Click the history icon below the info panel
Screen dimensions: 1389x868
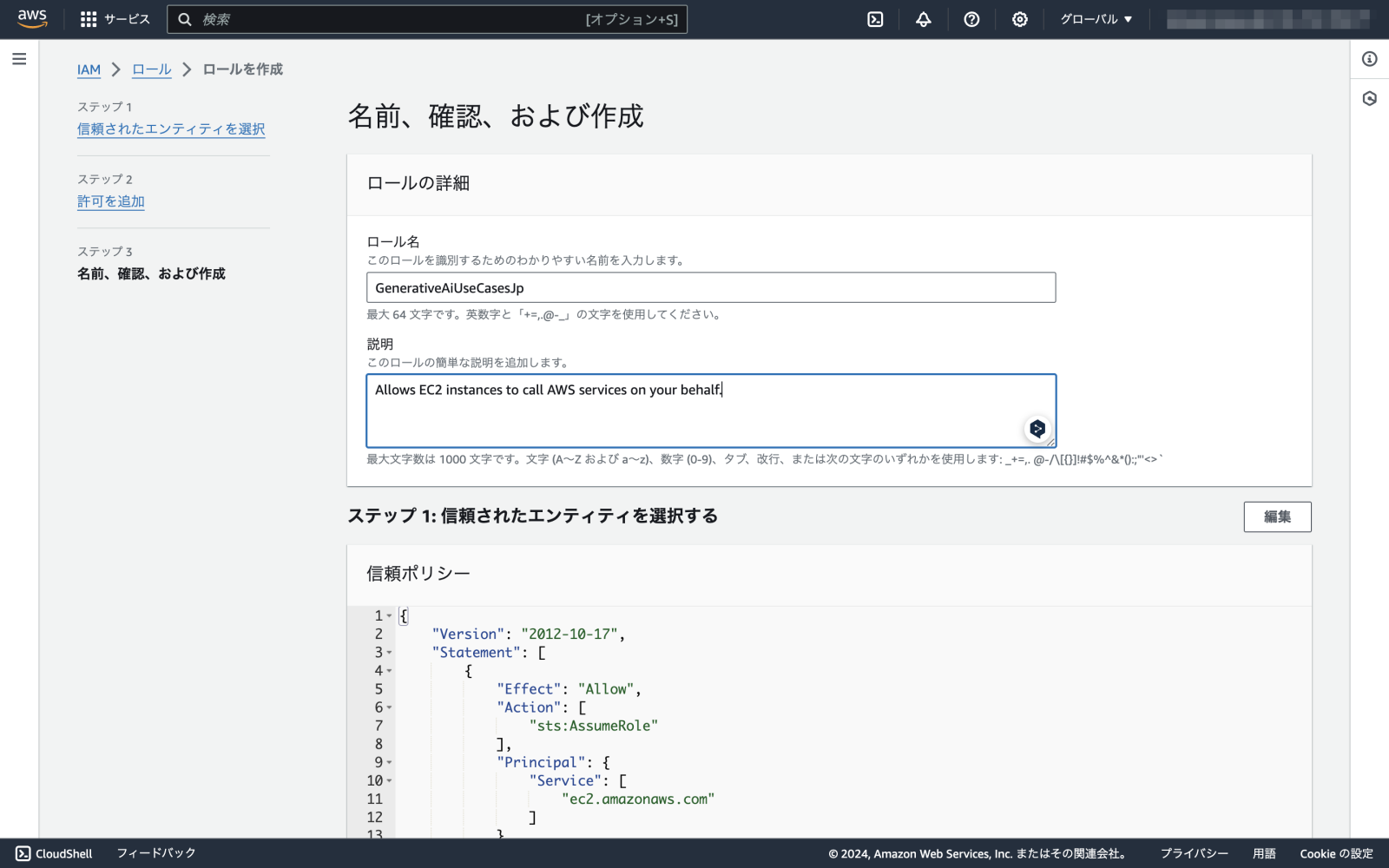(1369, 98)
